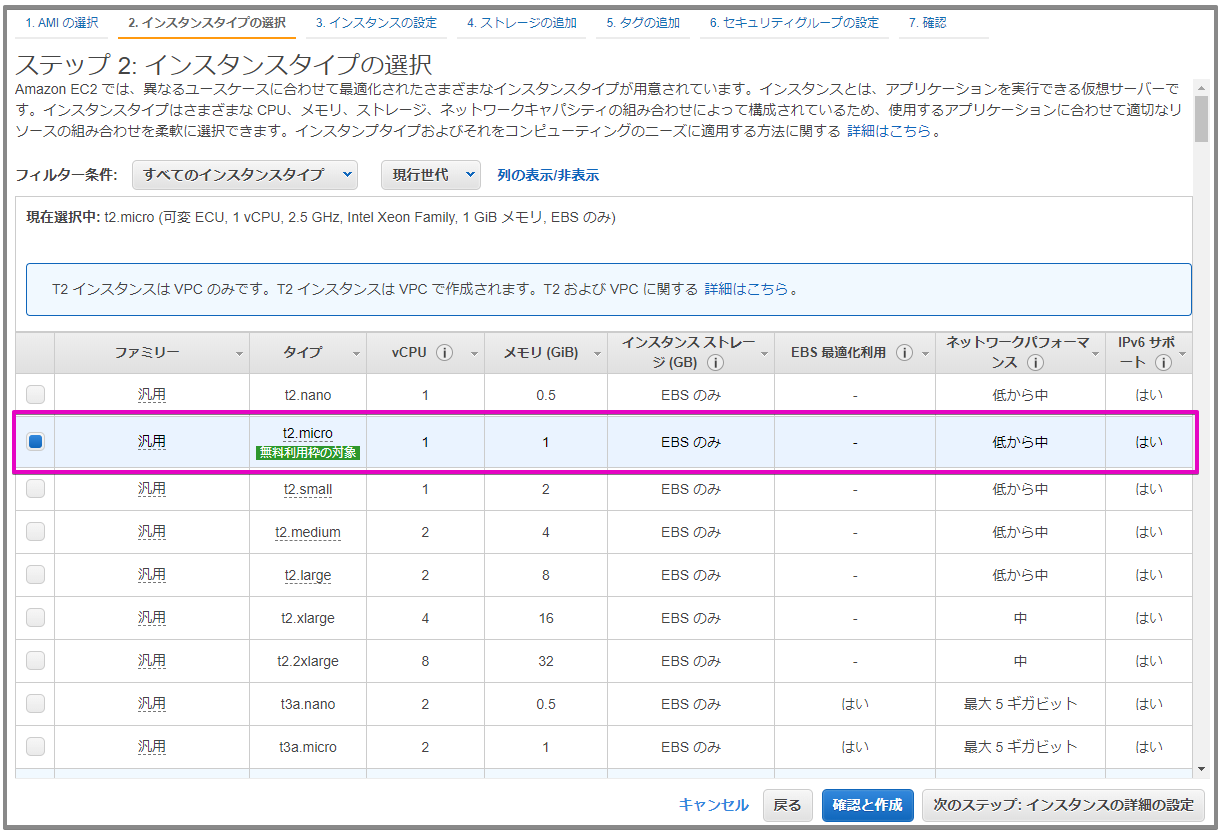
Task: Open 詳細はこちら link in the T2 VPC notice
Action: coord(747,289)
